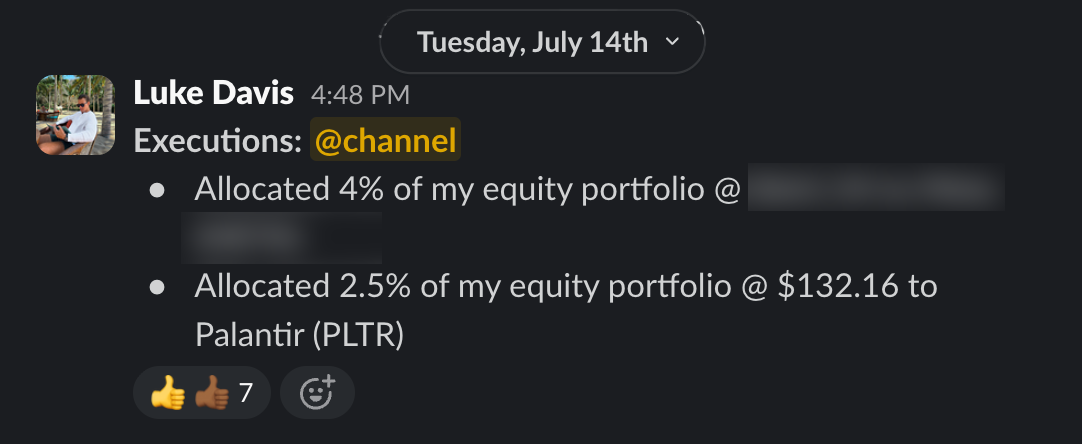Click the Luke Davis sender name

(x=213, y=93)
